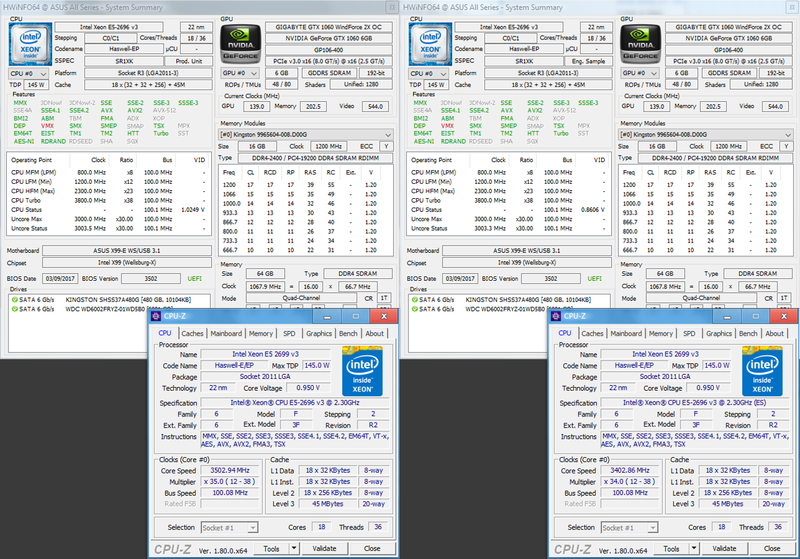Click Tools dropdown arrow in left CPU-Z

point(294,548)
